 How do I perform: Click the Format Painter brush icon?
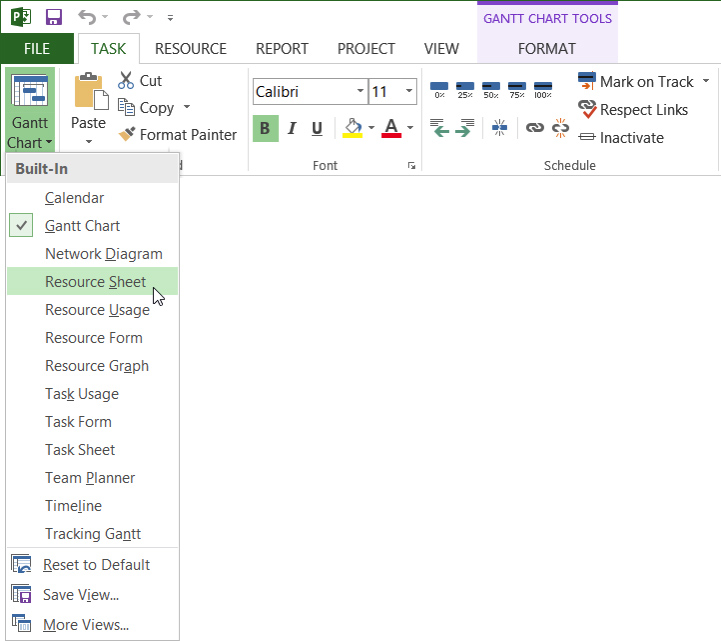tap(126, 134)
